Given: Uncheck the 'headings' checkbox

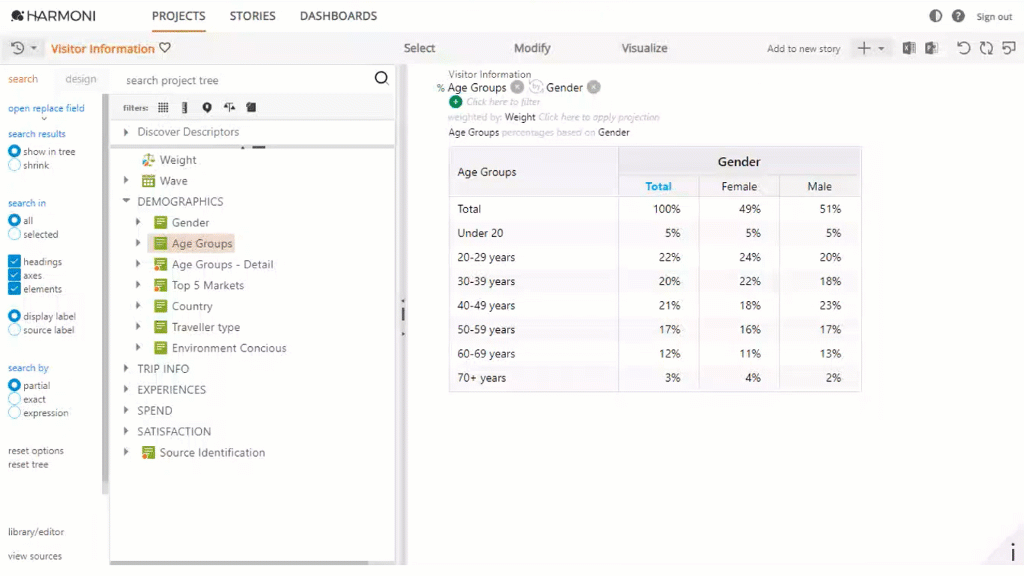Looking at the screenshot, I should pyautogui.click(x=14, y=262).
